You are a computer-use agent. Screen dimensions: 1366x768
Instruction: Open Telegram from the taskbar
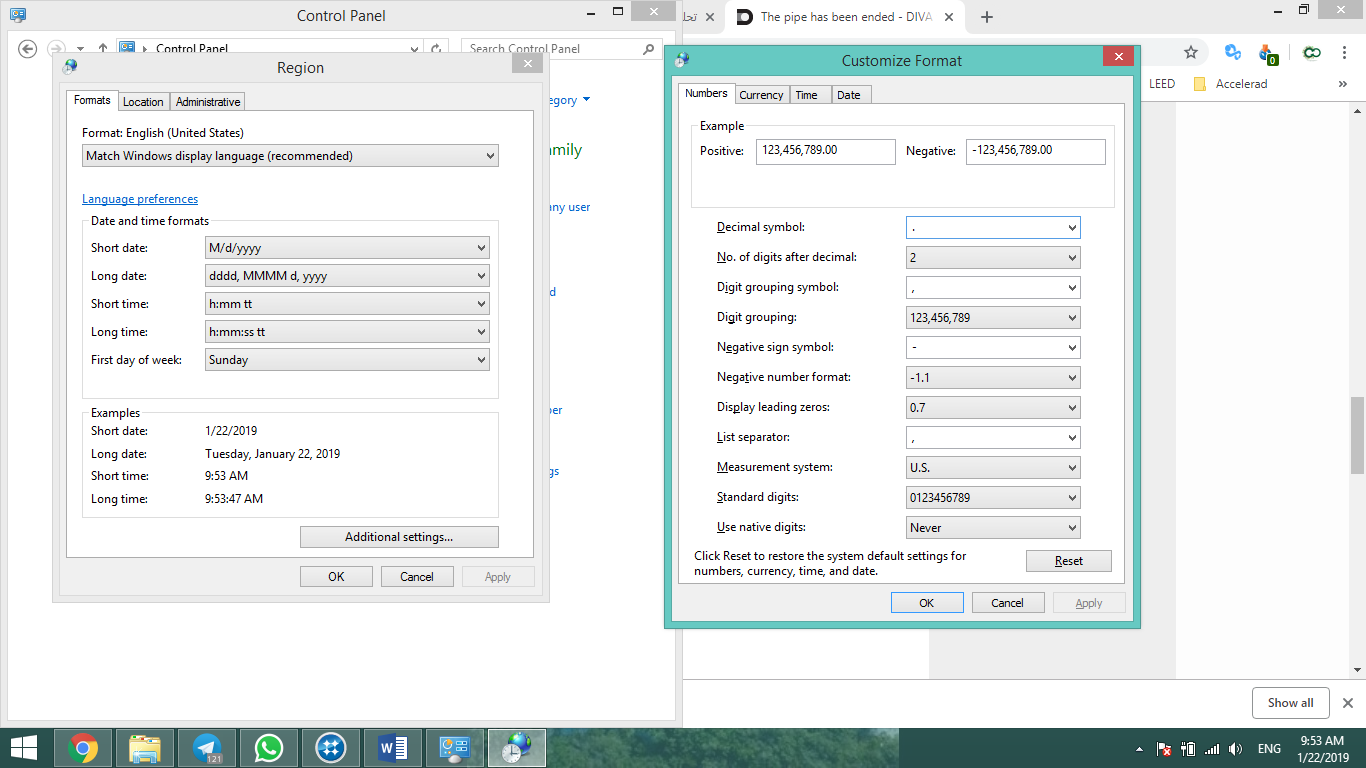click(x=207, y=748)
